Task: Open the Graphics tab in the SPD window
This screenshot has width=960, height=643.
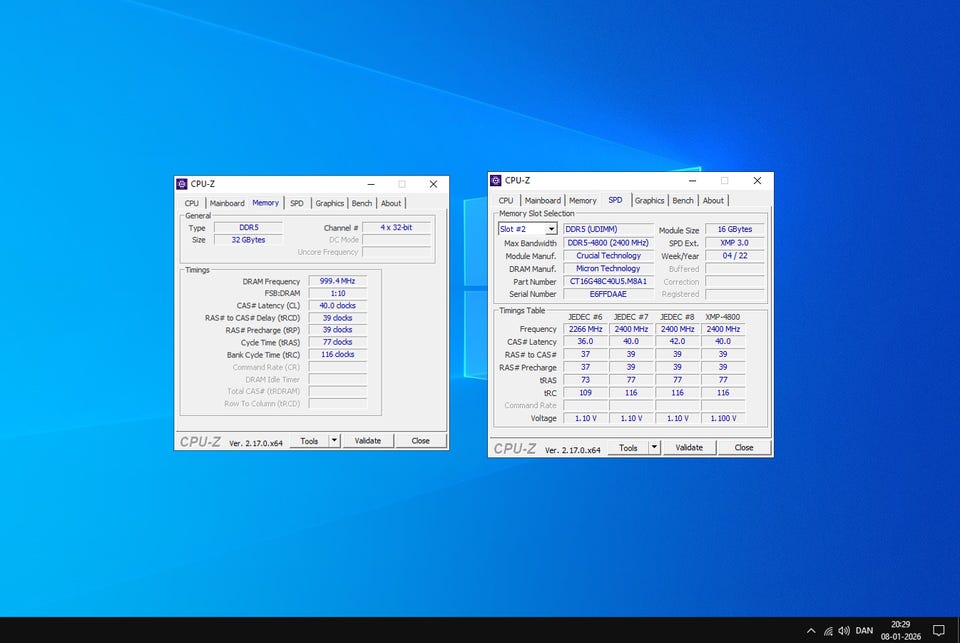Action: point(649,200)
